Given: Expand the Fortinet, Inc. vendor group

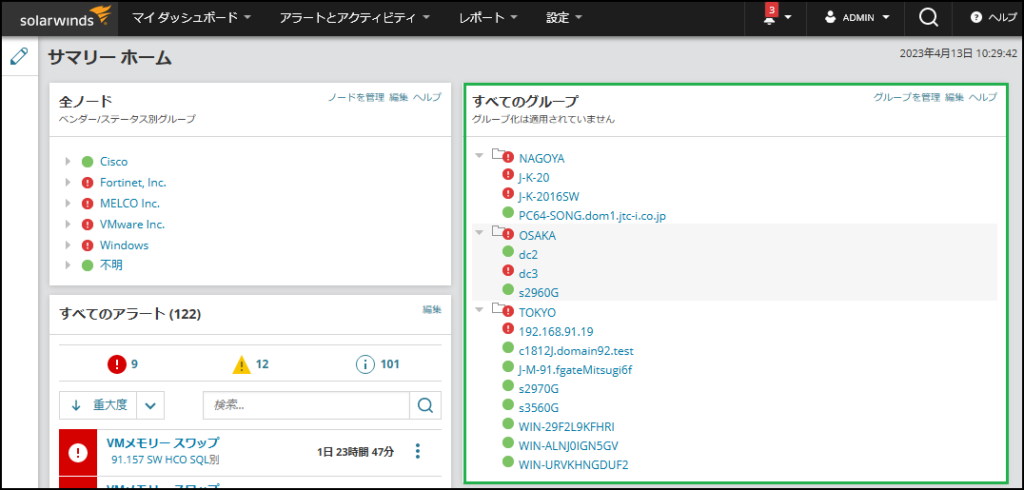Looking at the screenshot, I should pos(68,182).
